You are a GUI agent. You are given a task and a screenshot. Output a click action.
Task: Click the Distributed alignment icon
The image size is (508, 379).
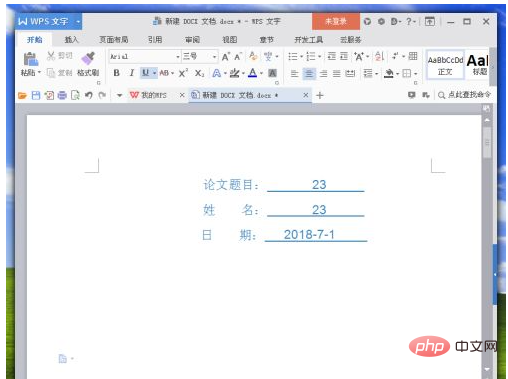tap(350, 73)
